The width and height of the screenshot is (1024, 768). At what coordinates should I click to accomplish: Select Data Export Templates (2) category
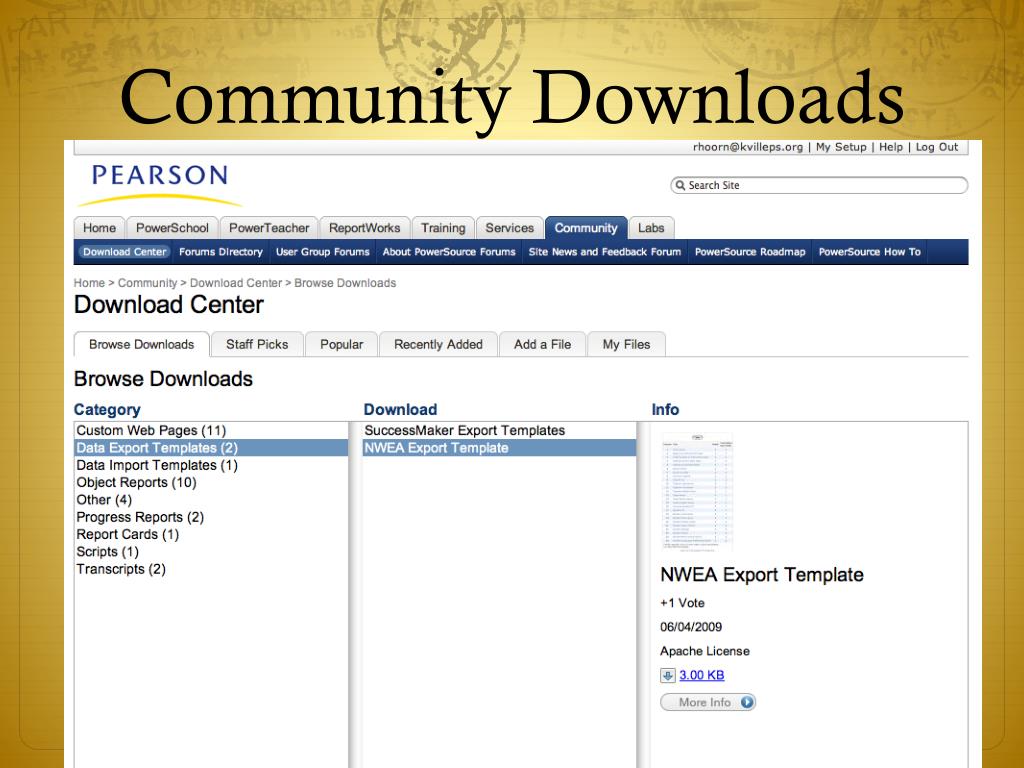coord(211,448)
